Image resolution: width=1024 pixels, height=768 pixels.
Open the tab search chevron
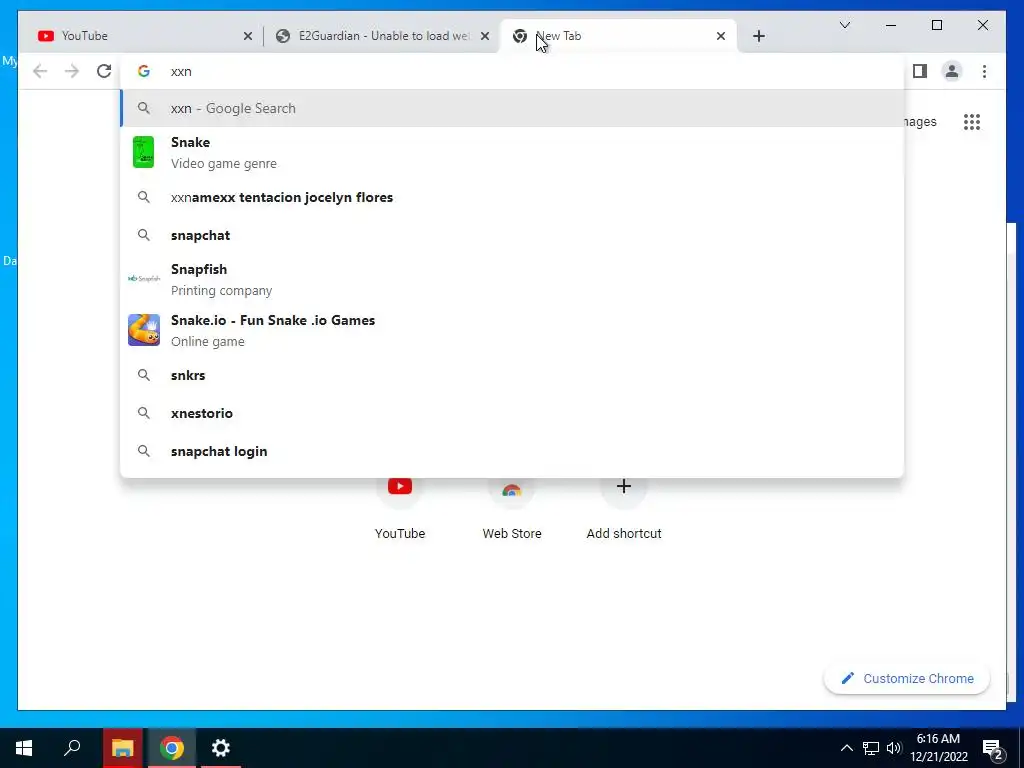[x=844, y=25]
